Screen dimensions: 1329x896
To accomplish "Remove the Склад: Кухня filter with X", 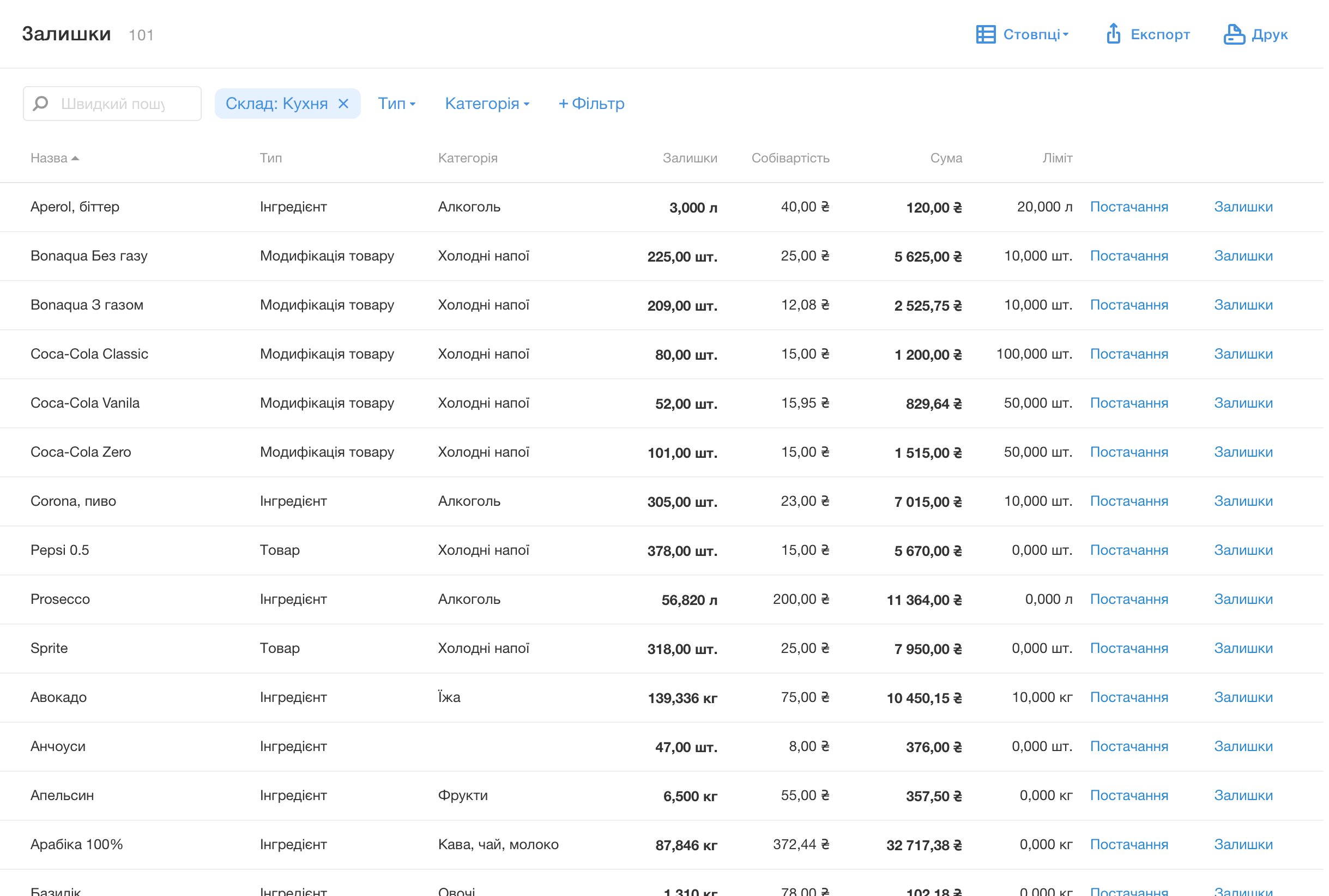I will [x=343, y=104].
